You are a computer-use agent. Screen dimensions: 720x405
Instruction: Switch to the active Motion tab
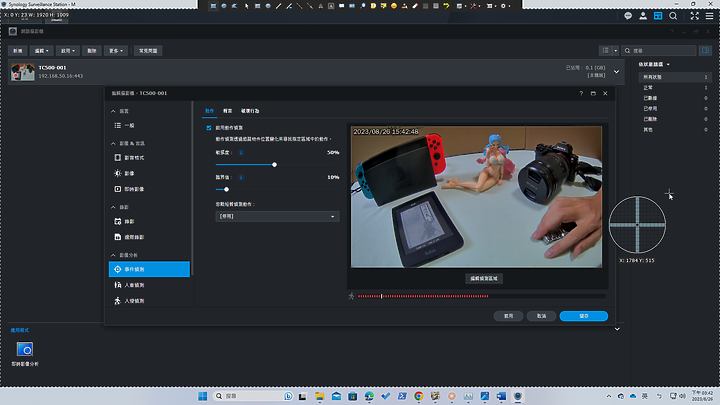tap(209, 111)
